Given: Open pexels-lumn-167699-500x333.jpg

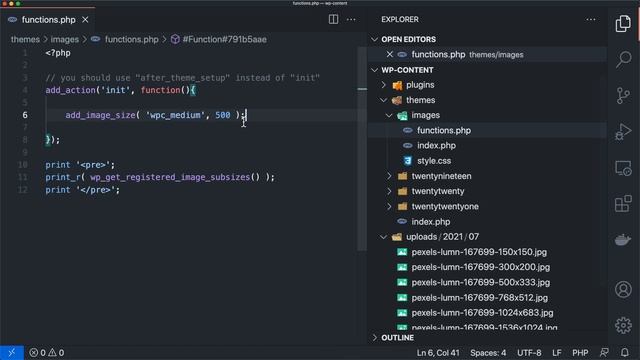Looking at the screenshot, I should pos(481,282).
